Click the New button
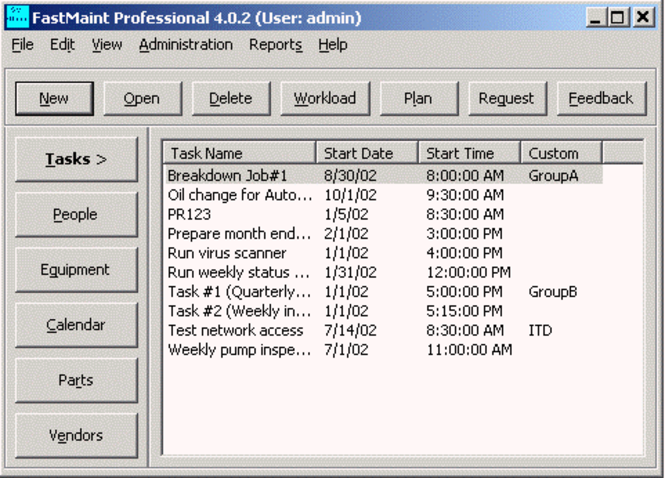This screenshot has height=478, width=665. pos(54,98)
